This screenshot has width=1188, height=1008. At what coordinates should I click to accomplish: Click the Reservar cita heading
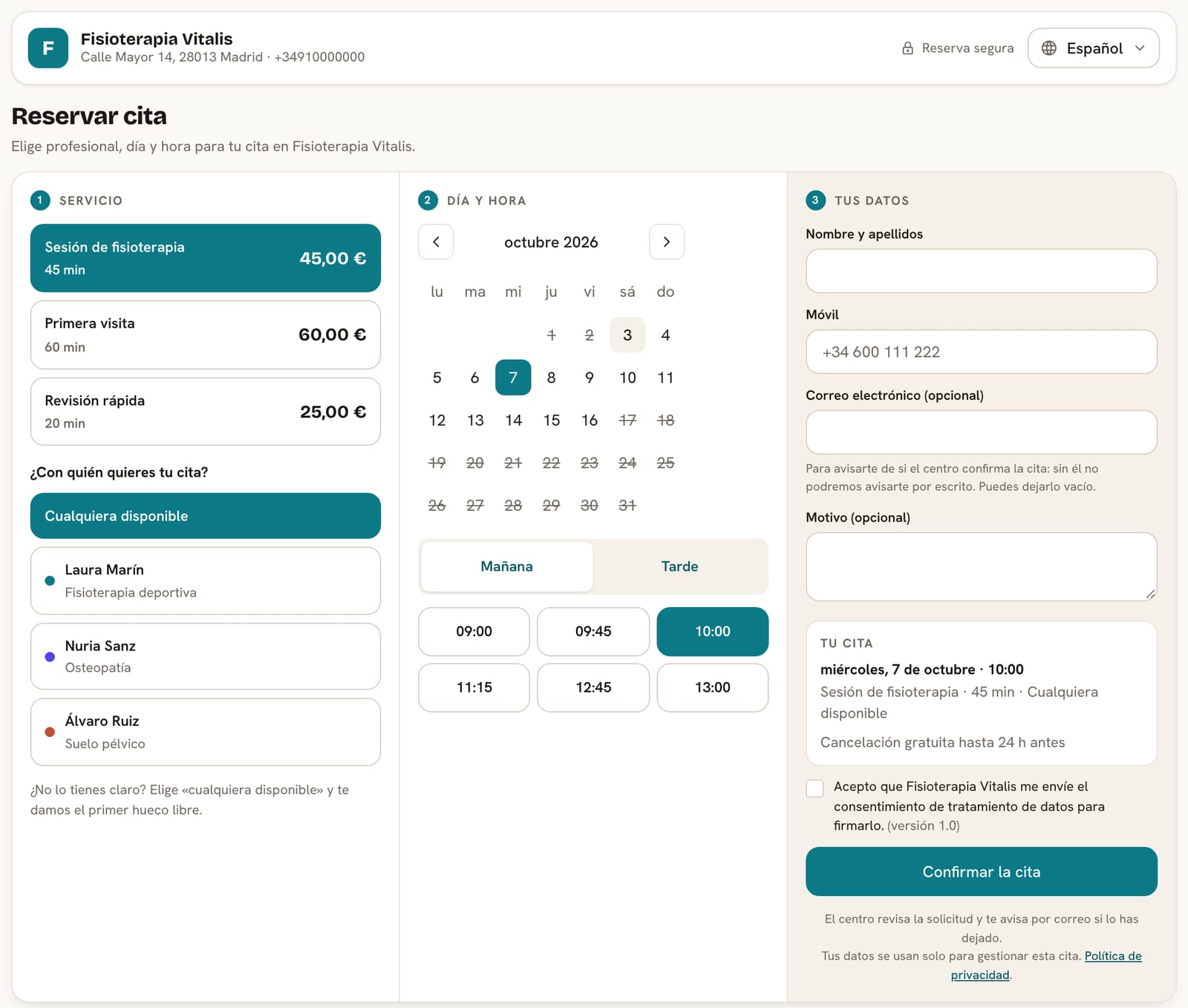click(89, 116)
